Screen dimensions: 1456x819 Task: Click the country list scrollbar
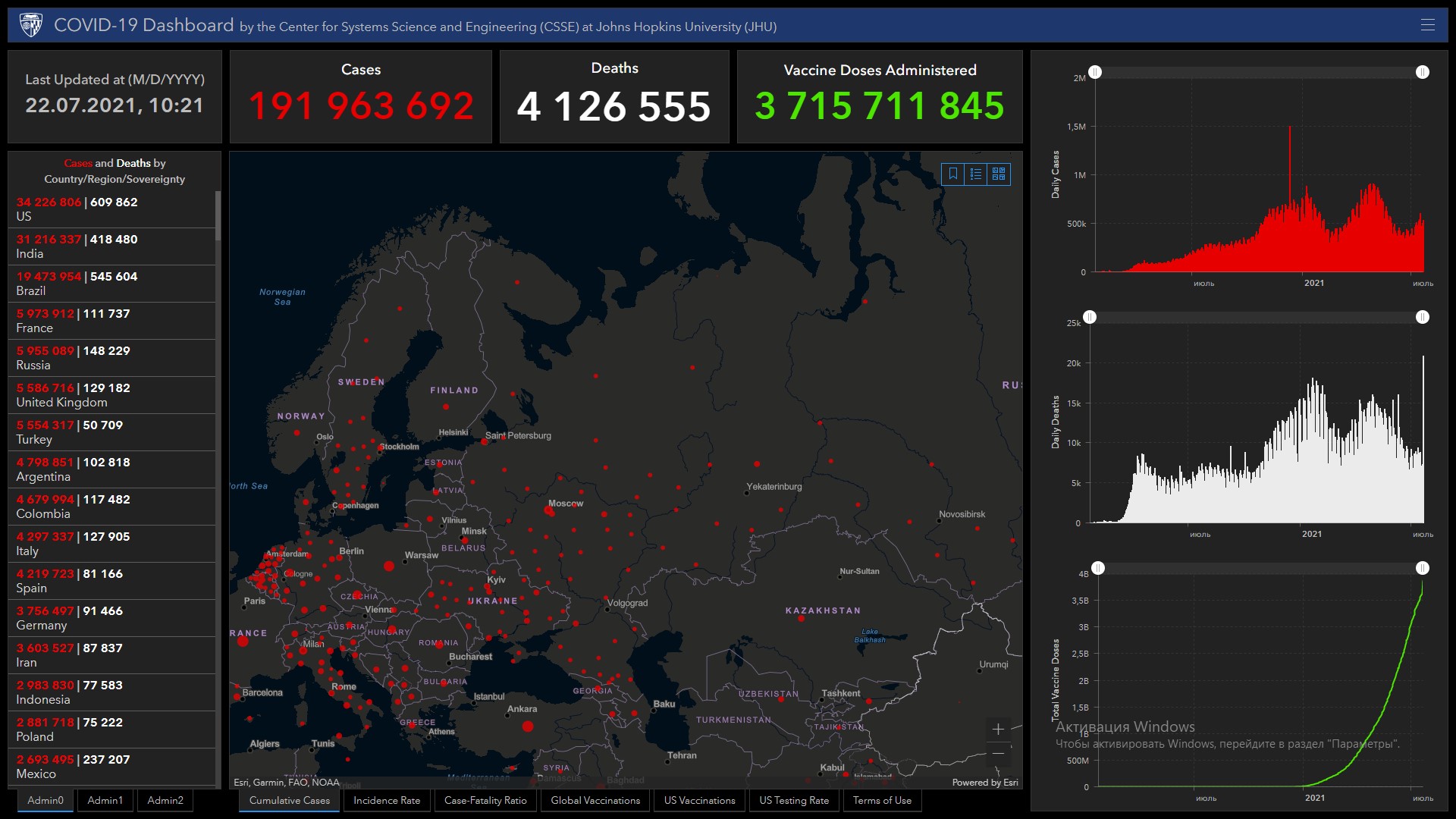[x=218, y=217]
